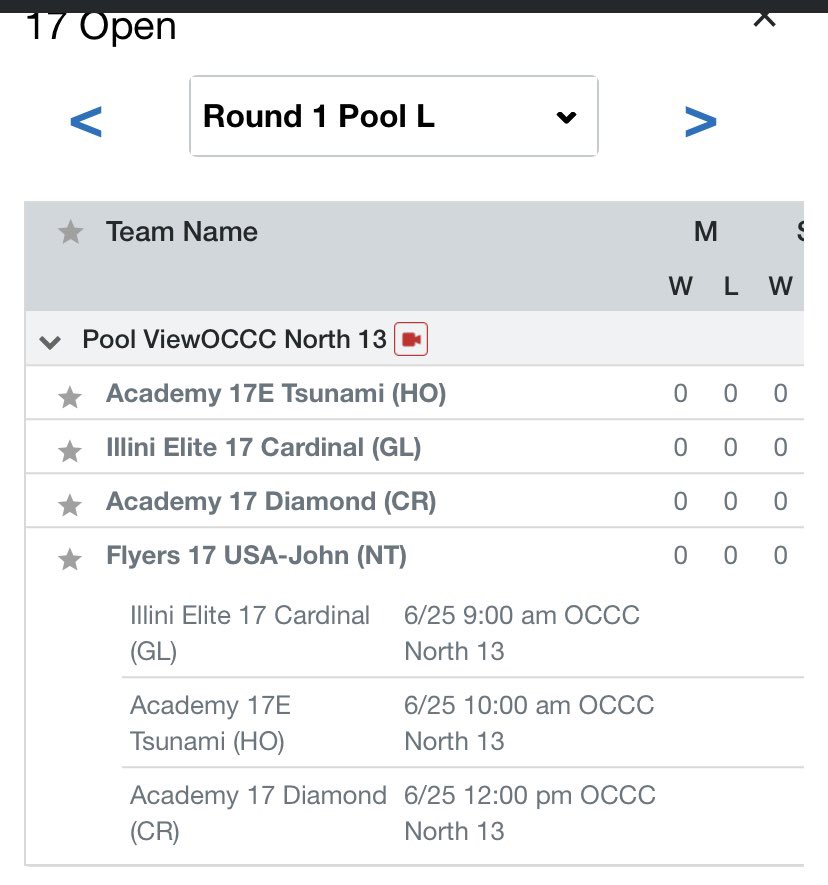Collapse the Pool View OCCC North 13 section
This screenshot has height=885, width=828.
(50, 341)
